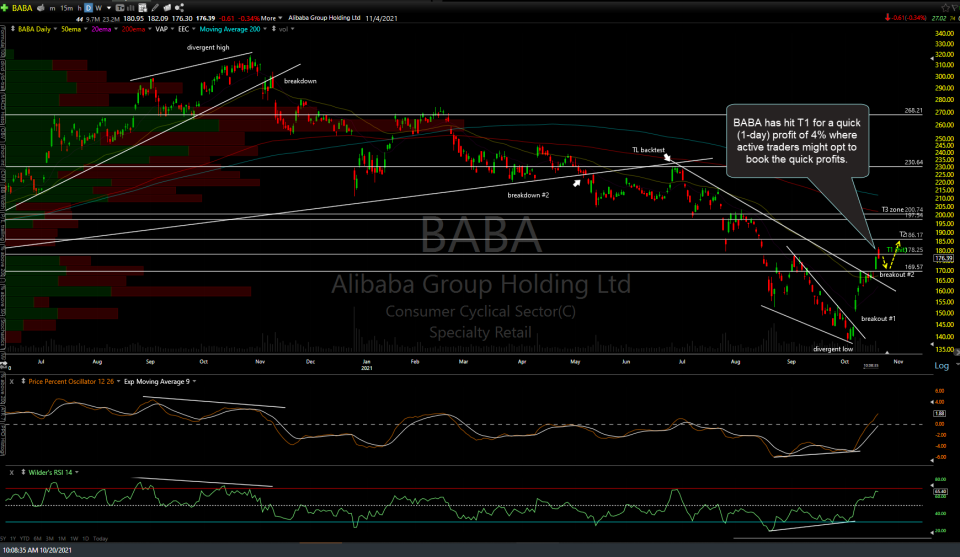
Task: Close the Wilder's RSI pane
Action: coord(12,472)
